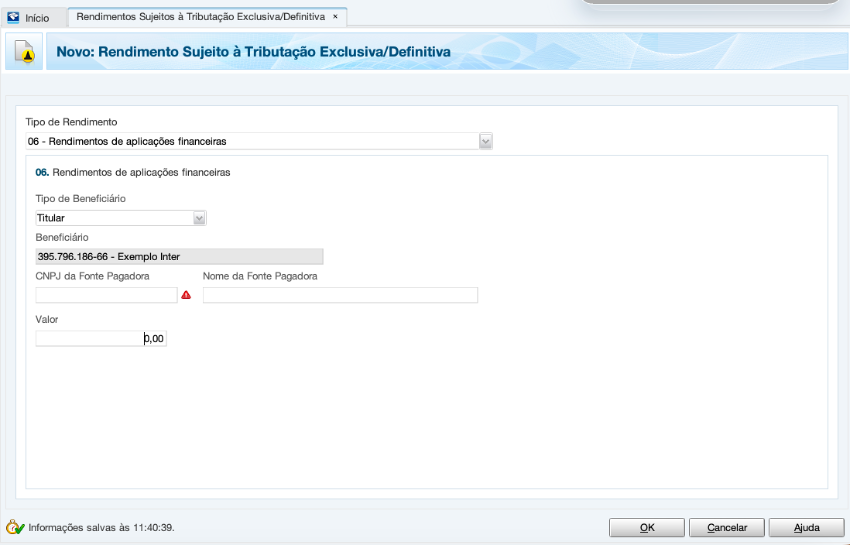Click the '06. Rendimentos de aplicações financeiras' heading
This screenshot has width=850, height=546.
[133, 172]
